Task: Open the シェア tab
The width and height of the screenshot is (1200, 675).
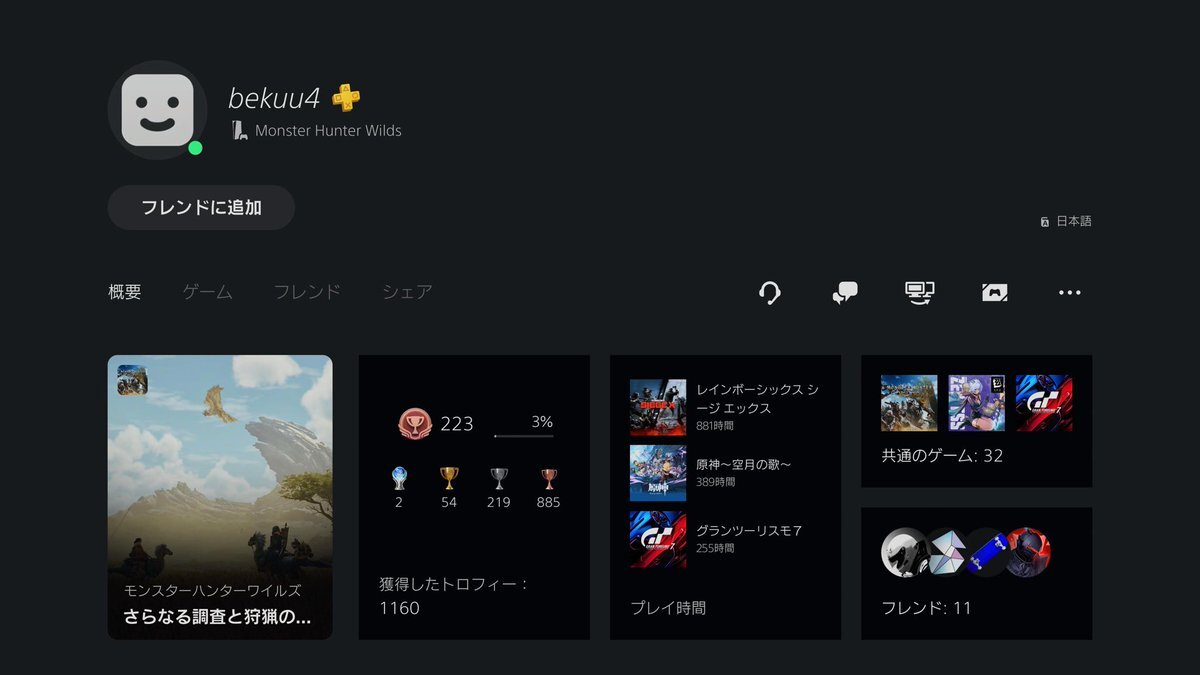Action: [x=407, y=292]
